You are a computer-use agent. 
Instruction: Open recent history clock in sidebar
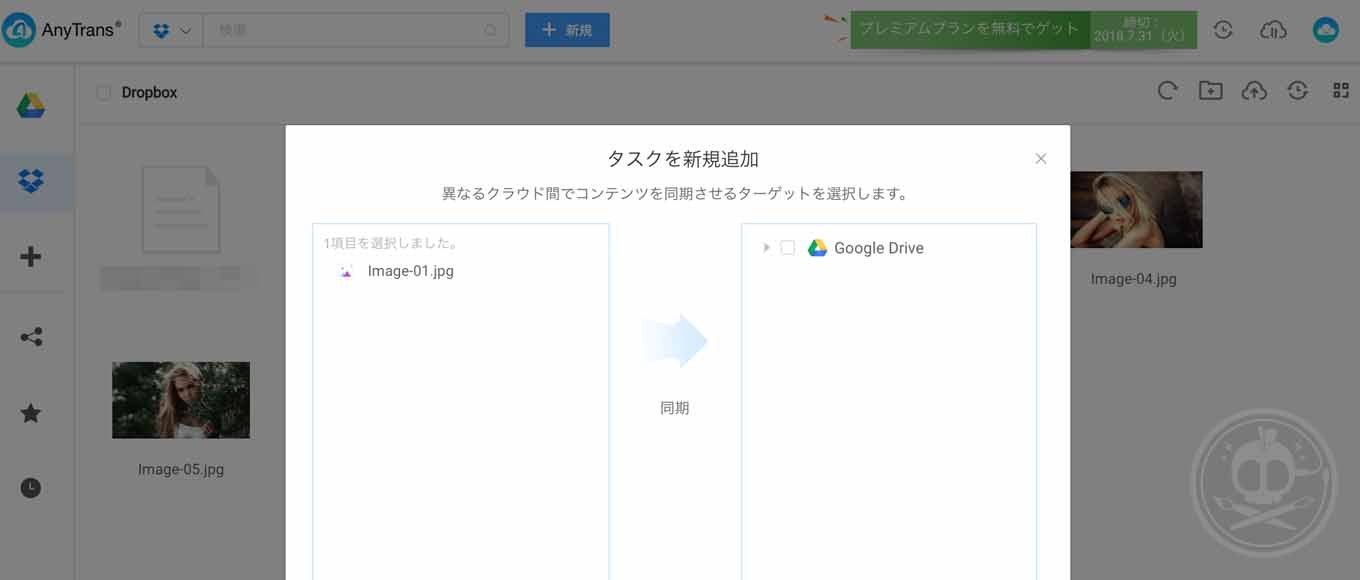point(31,488)
